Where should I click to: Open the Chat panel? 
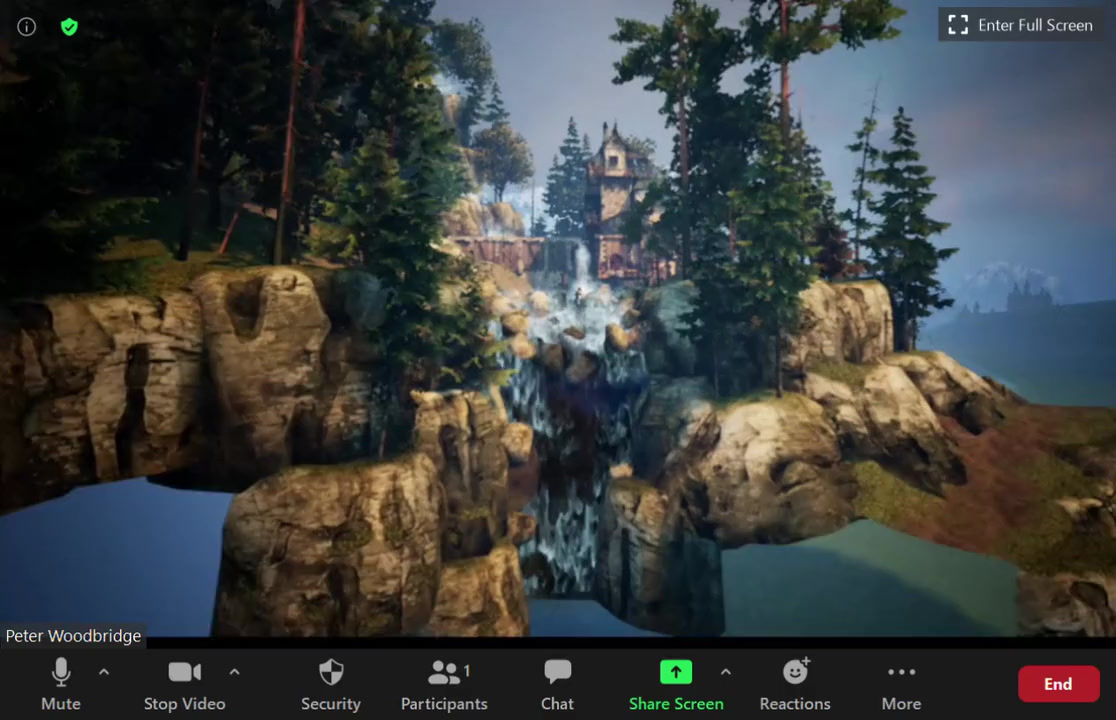[x=557, y=684]
